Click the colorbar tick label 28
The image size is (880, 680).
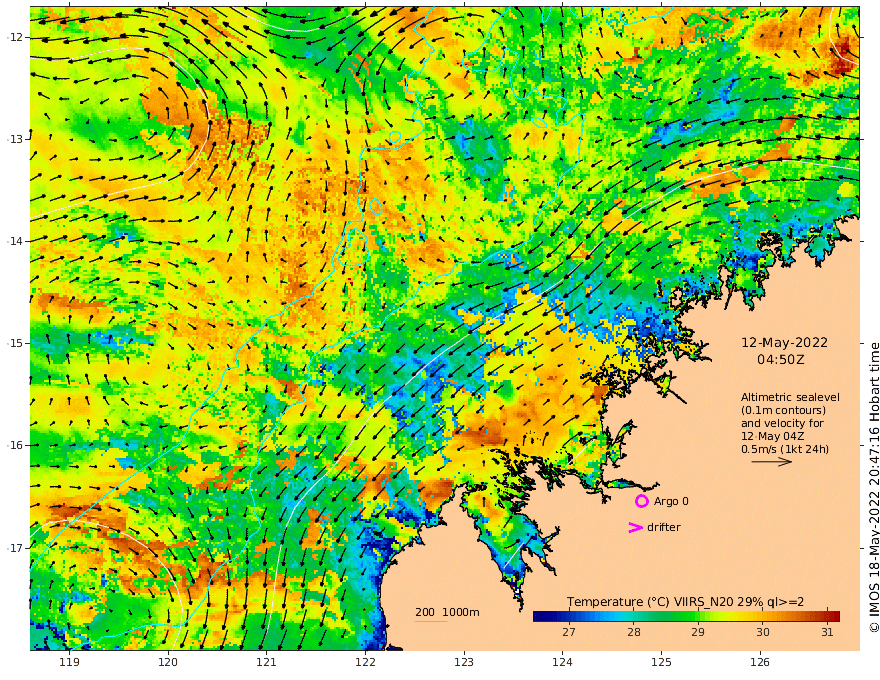[634, 632]
